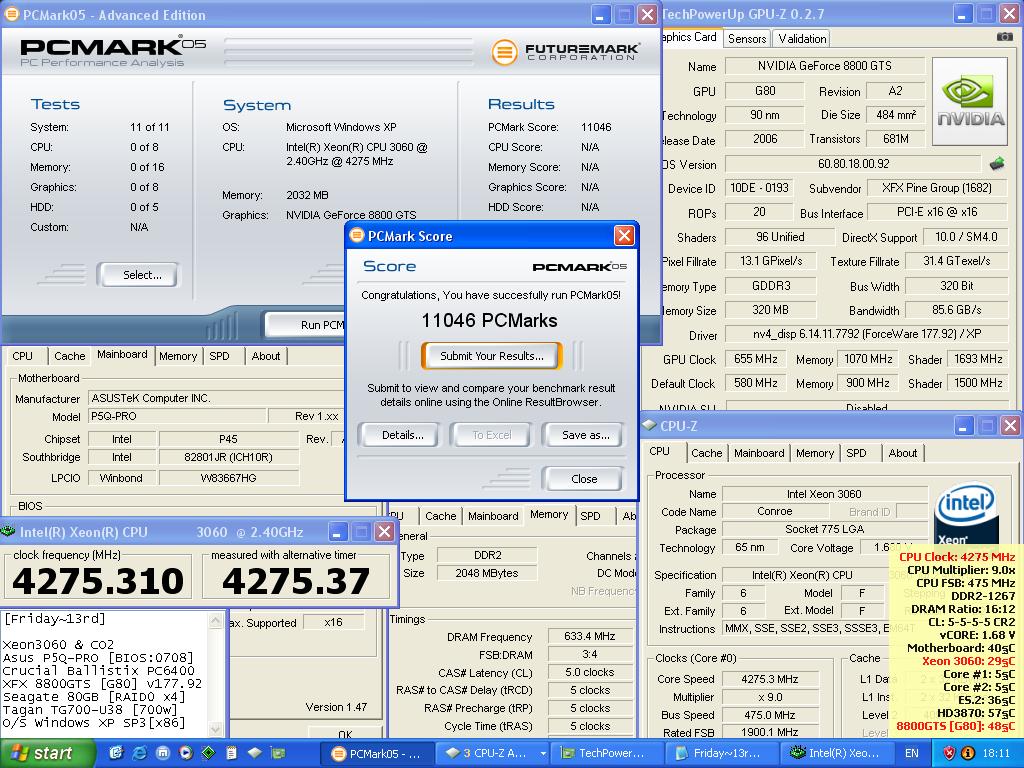Image resolution: width=1024 pixels, height=768 pixels.
Task: Open Memory tab in left Mainboard CPU-Z window
Action: click(178, 356)
